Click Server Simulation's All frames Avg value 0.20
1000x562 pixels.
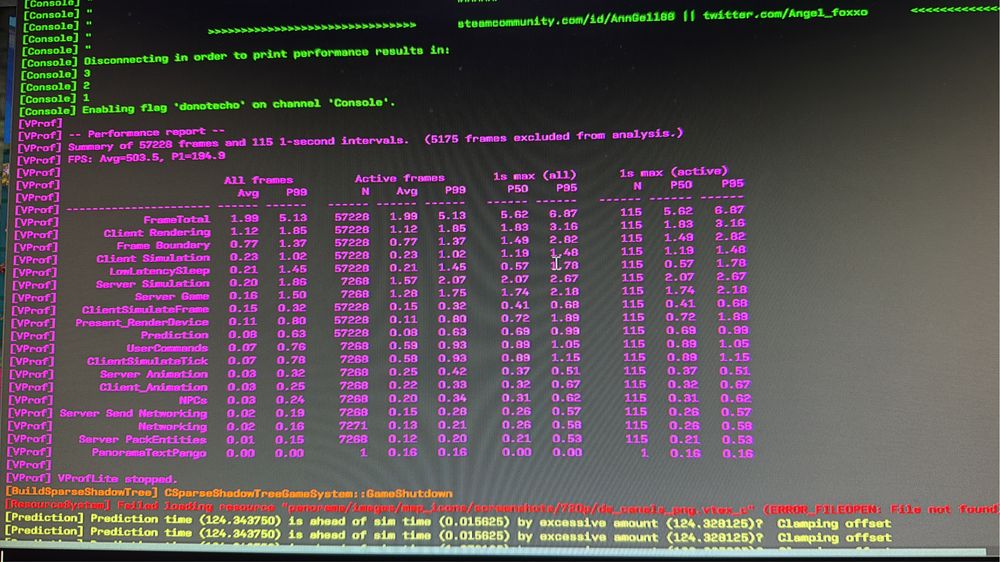(x=243, y=283)
